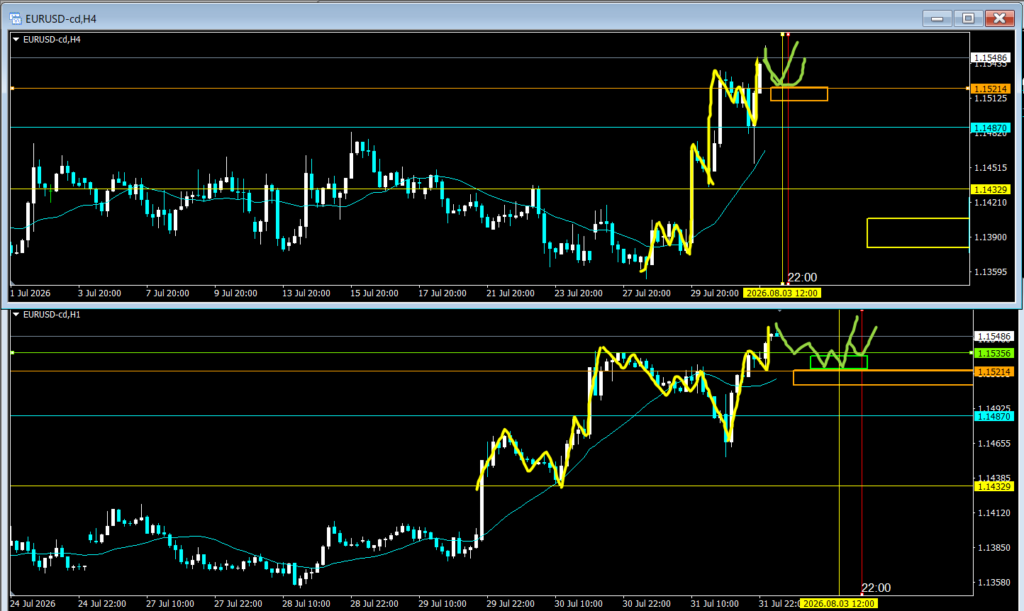Select the orange rectangle object on H1 chart
Image resolution: width=1024 pixels, height=611 pixels.
[883, 377]
